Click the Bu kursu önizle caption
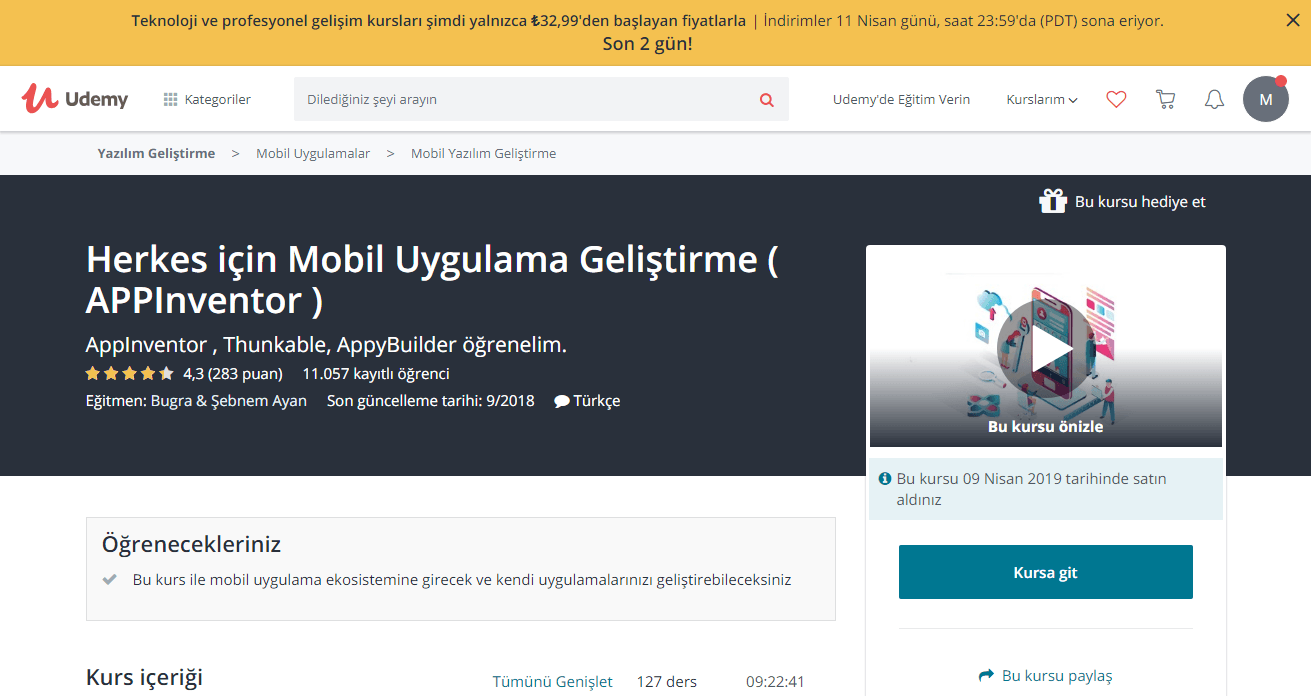Viewport: 1311px width, 696px height. point(1045,426)
